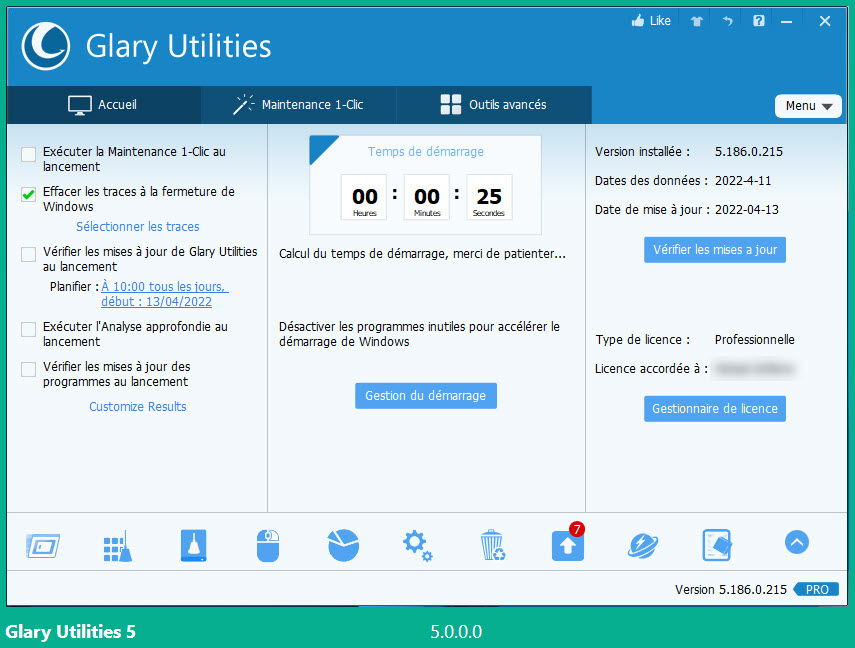Tick Vérifier les mises à jour des programmes

click(28, 369)
